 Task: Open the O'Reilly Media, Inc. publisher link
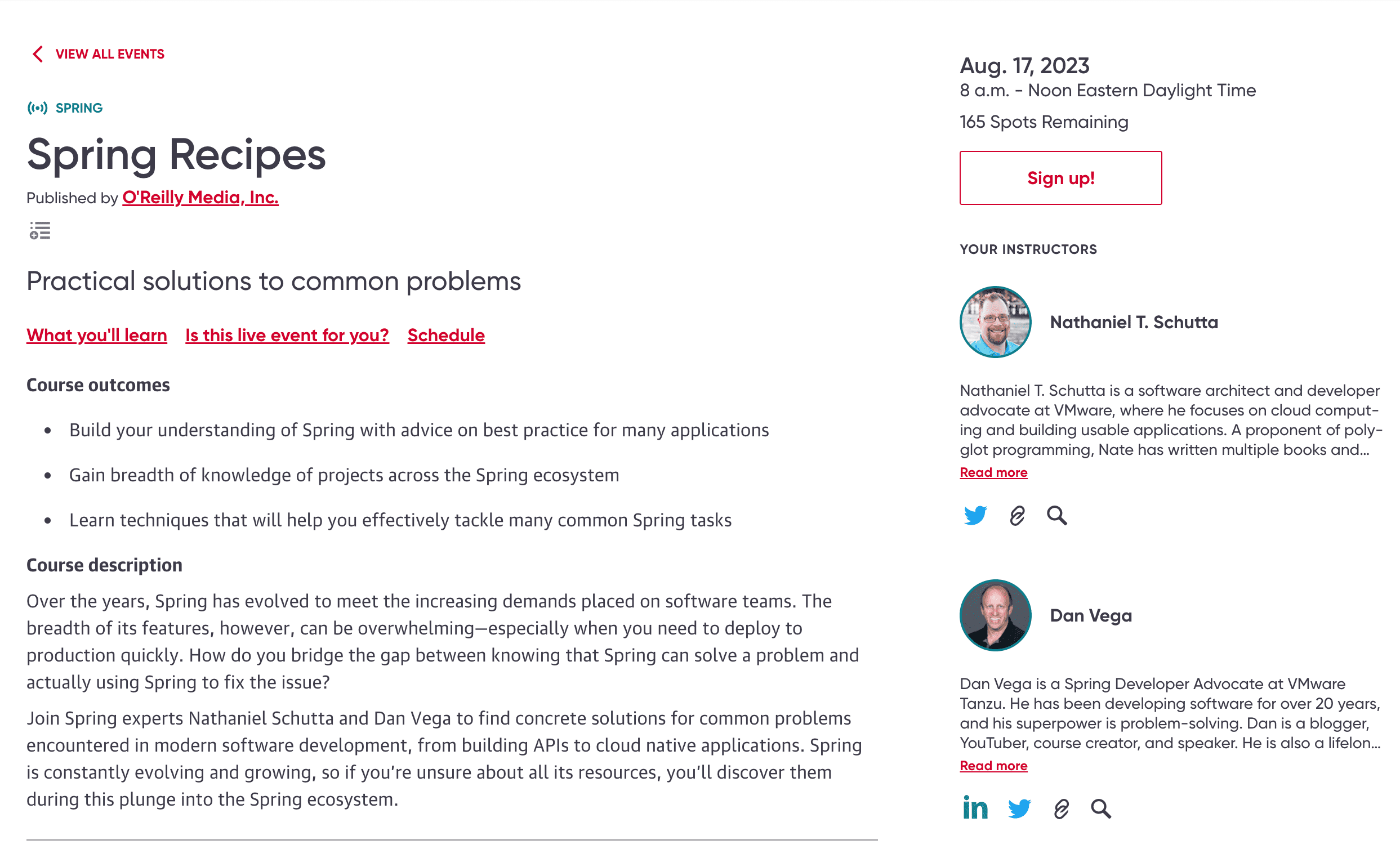coord(200,197)
